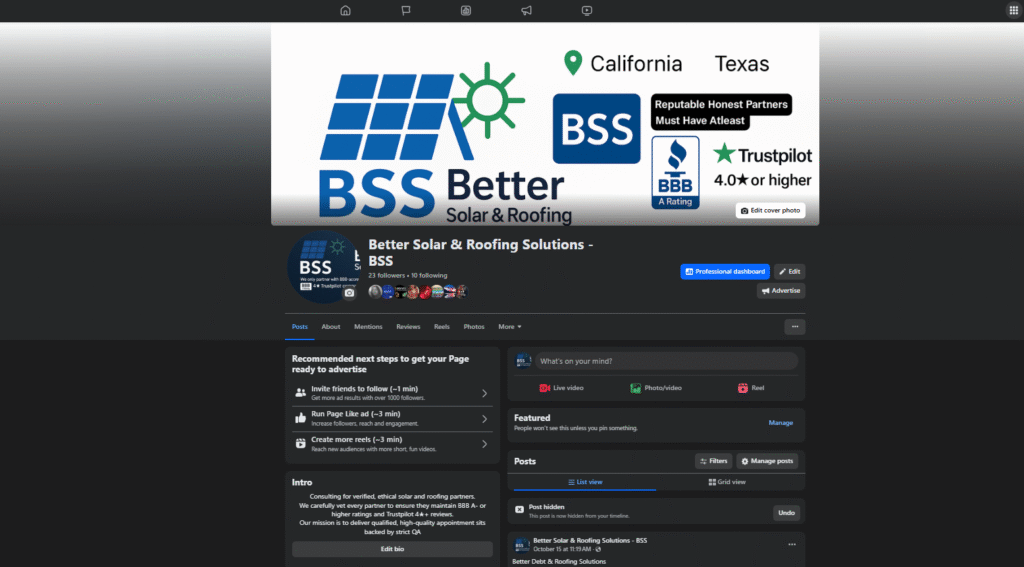
Task: Click the camera icon on profile picture
Action: (x=349, y=293)
